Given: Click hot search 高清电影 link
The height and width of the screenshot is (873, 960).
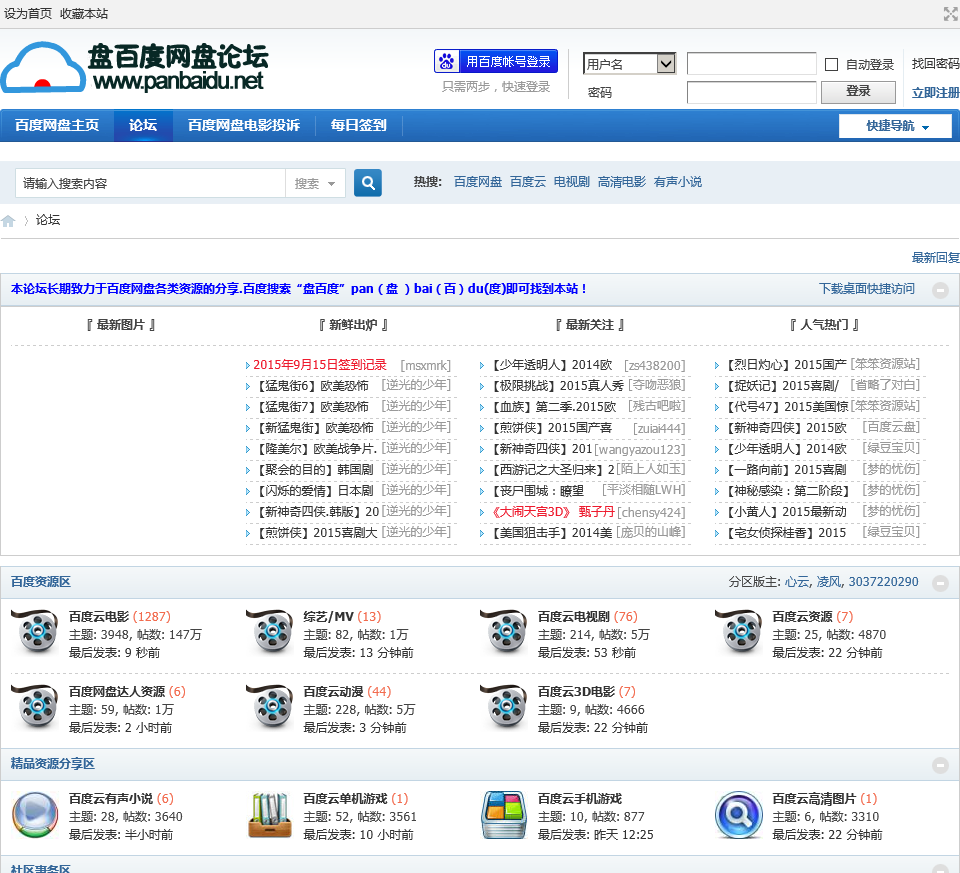Looking at the screenshot, I should tap(621, 182).
